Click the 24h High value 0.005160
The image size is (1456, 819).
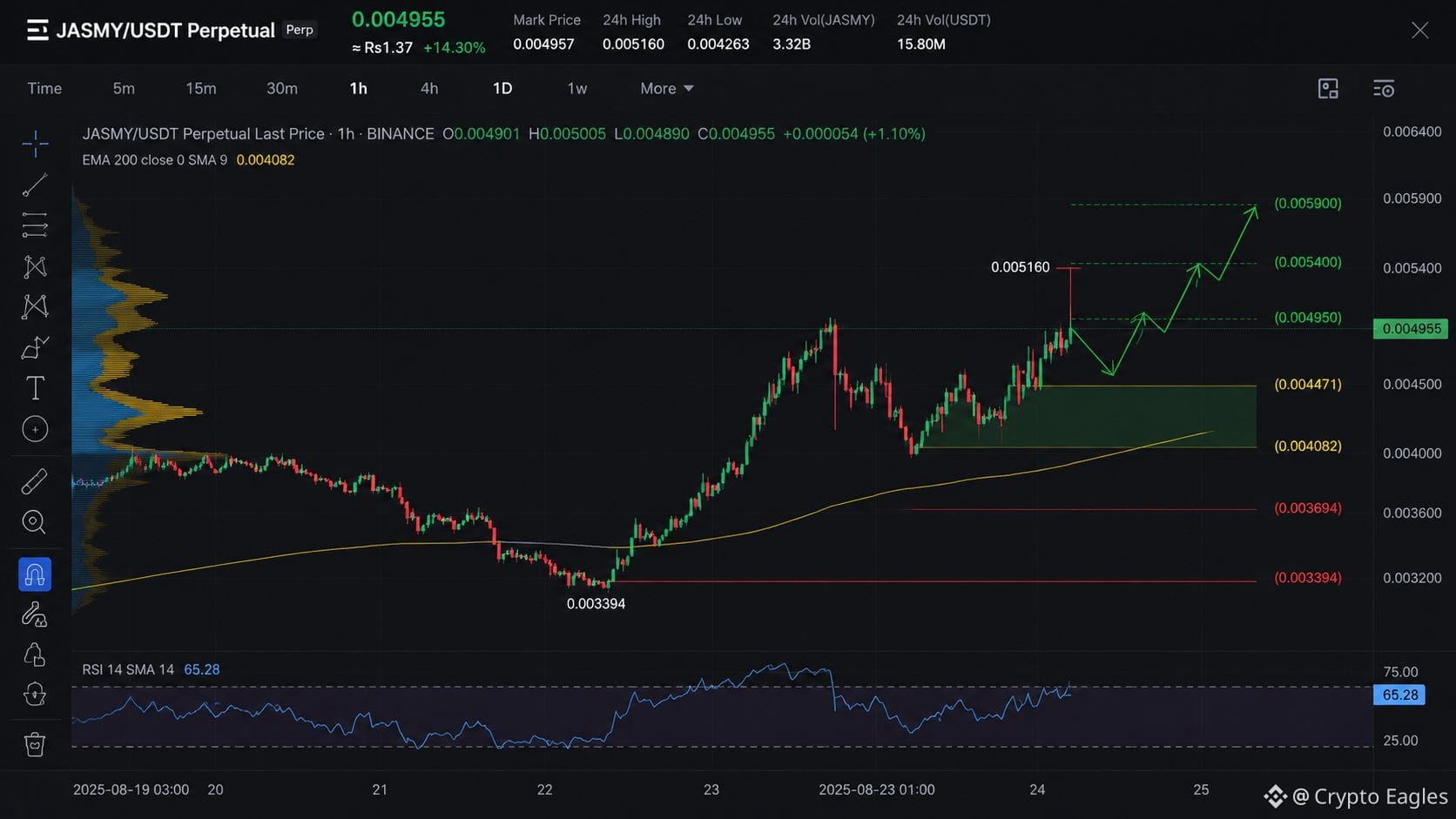(x=634, y=44)
